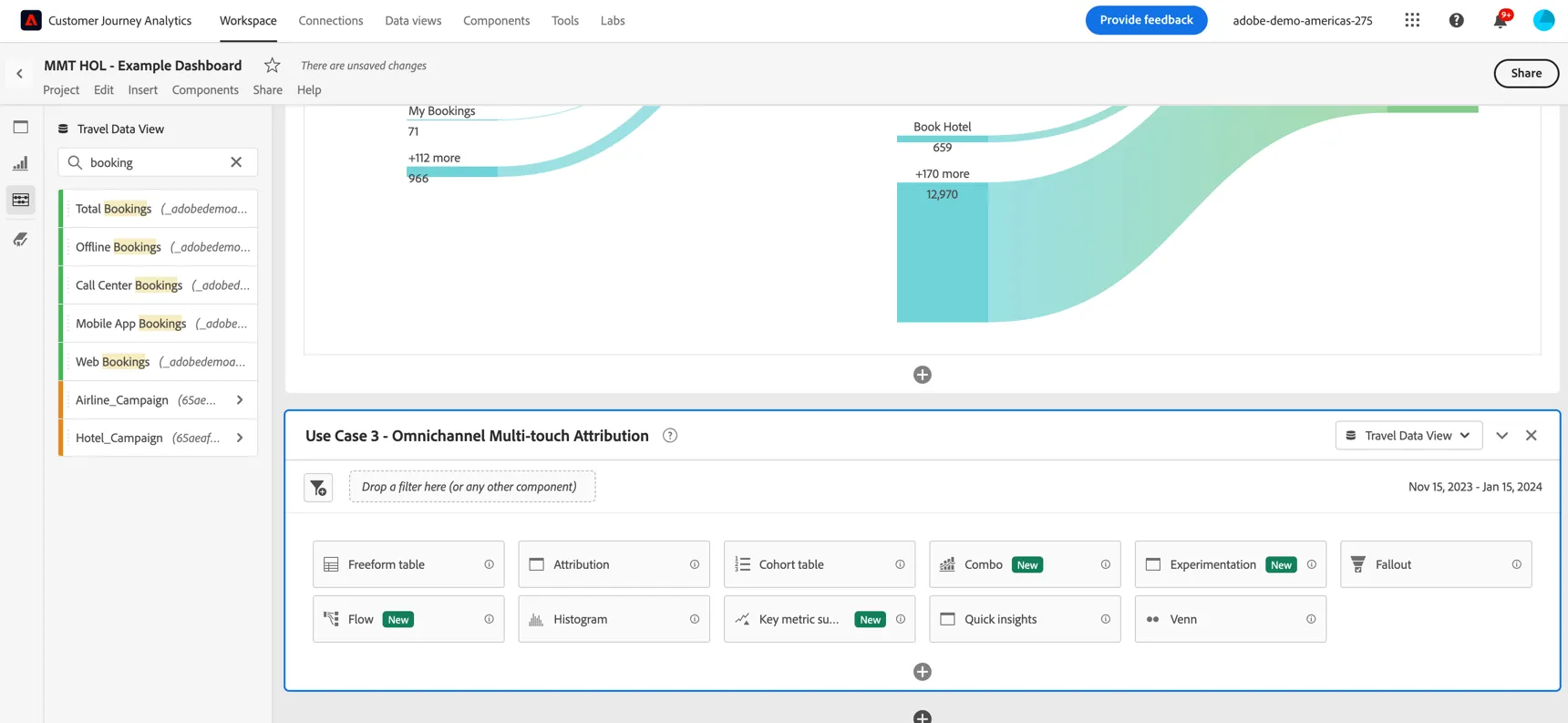Screen dimensions: 1568x723
Task: Choose the Cohort table visualization
Action: click(820, 564)
